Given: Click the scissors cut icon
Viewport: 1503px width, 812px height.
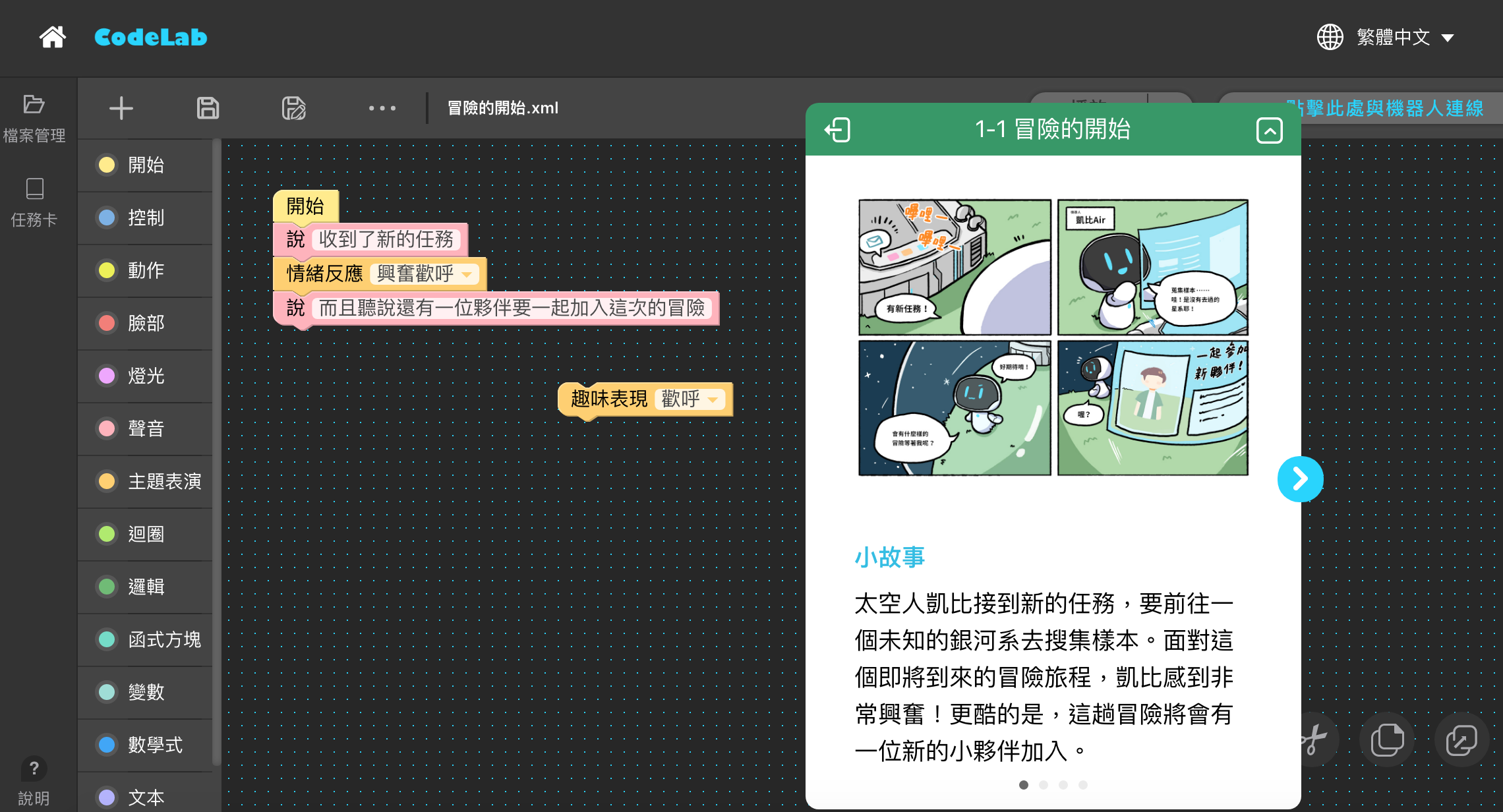Looking at the screenshot, I should click(x=1313, y=739).
